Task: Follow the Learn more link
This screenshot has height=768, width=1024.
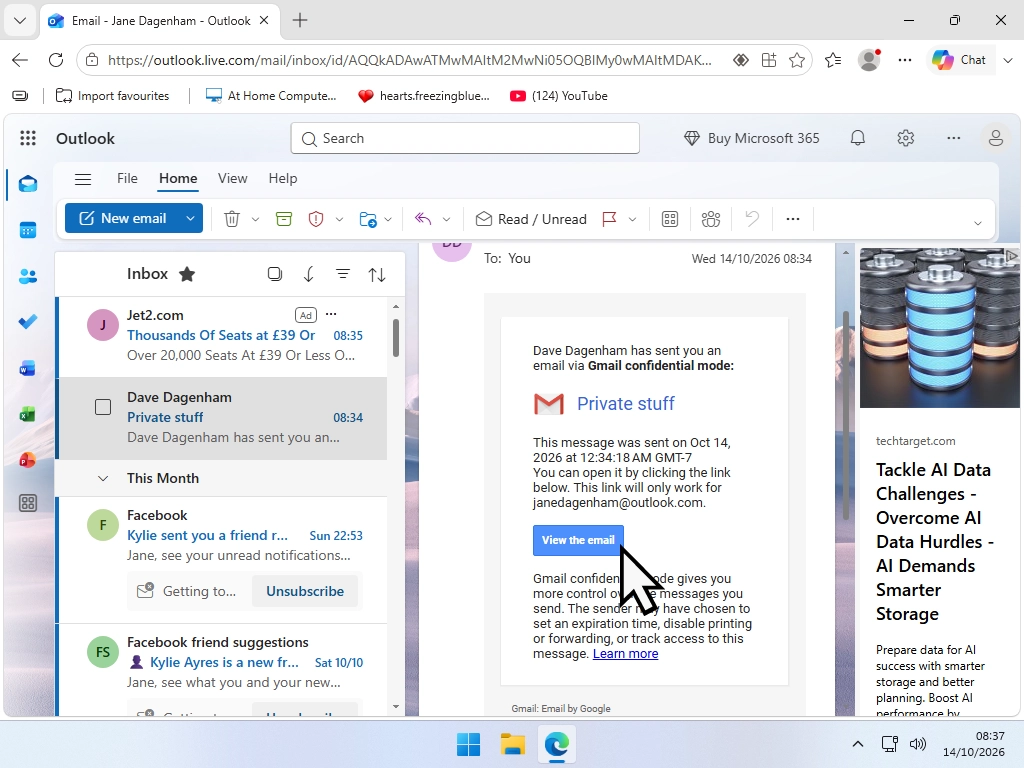Action: tap(625, 654)
